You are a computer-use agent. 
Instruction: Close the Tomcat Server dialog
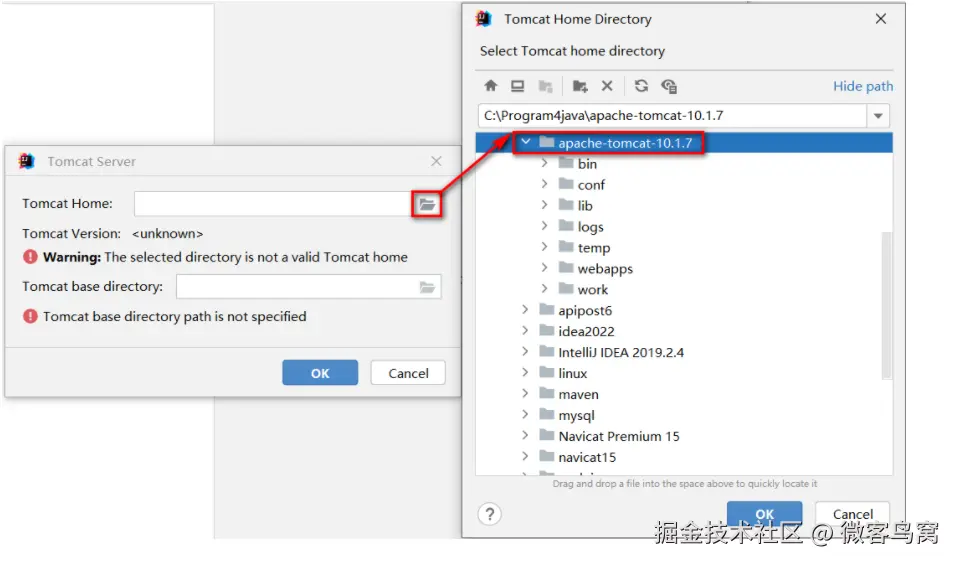pos(436,161)
